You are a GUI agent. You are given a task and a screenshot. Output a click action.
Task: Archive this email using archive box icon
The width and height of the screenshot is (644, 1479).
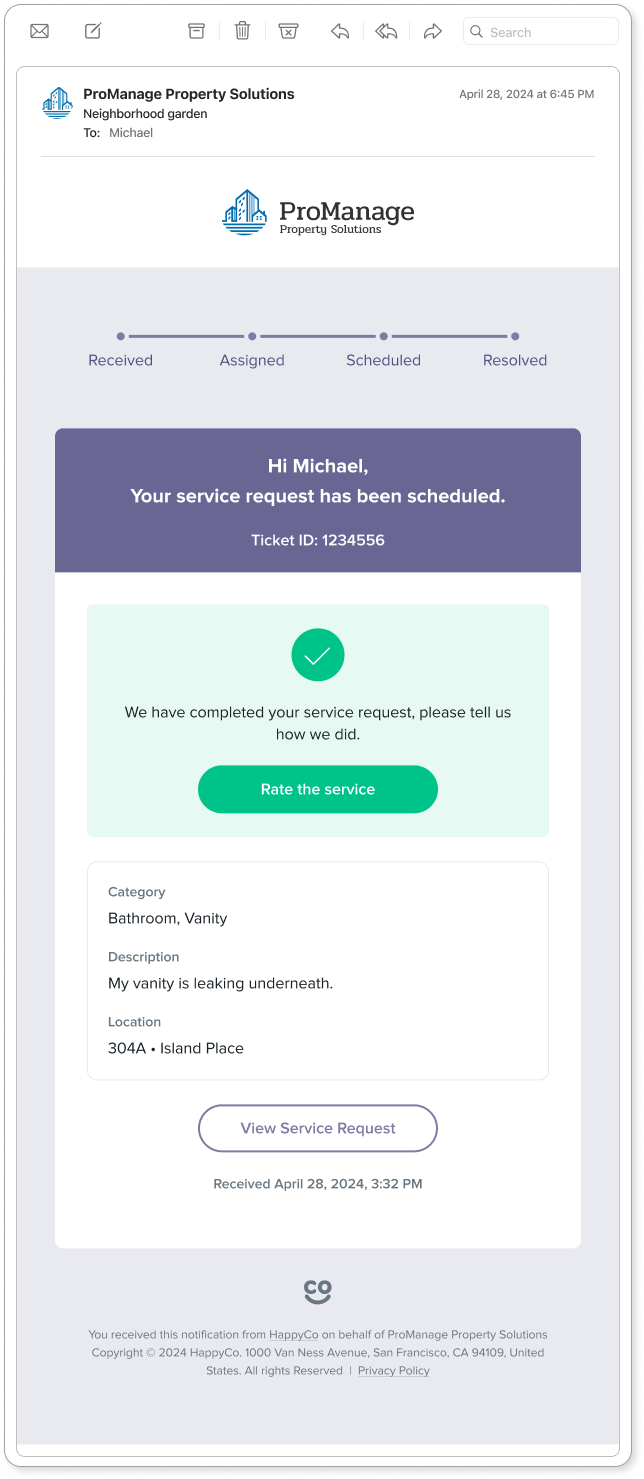196,31
